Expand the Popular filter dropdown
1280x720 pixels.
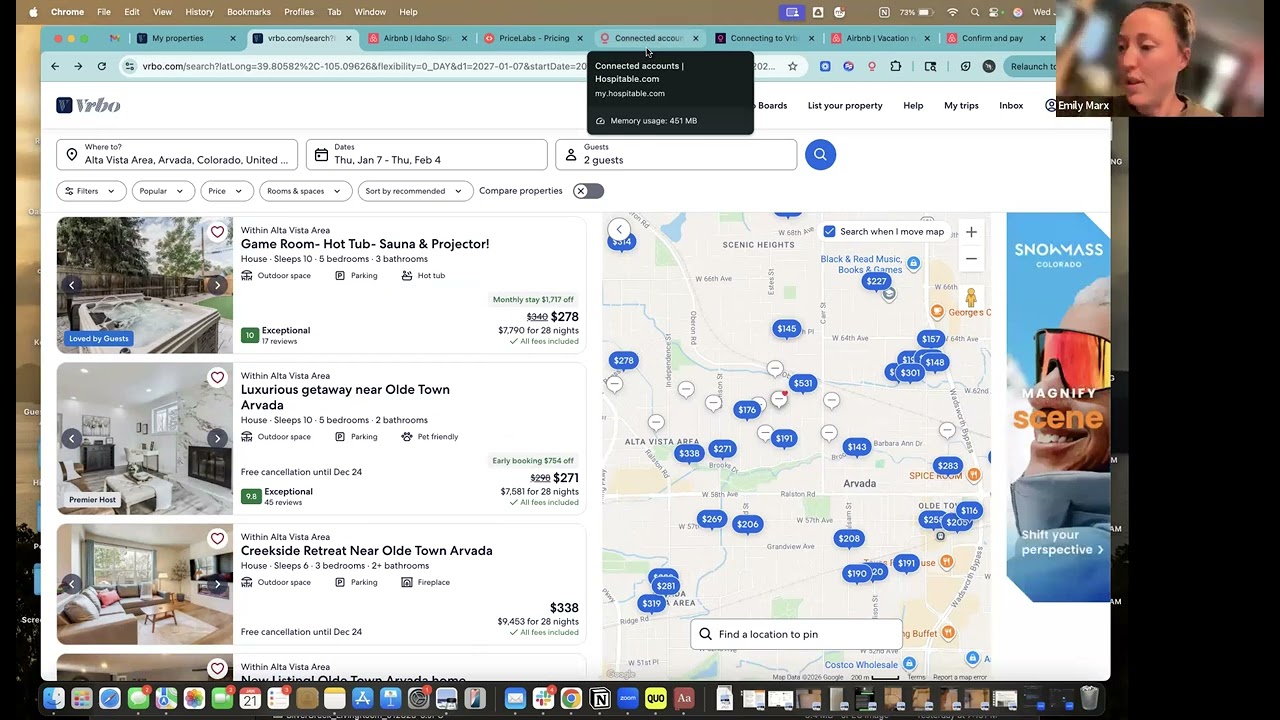[x=163, y=191]
